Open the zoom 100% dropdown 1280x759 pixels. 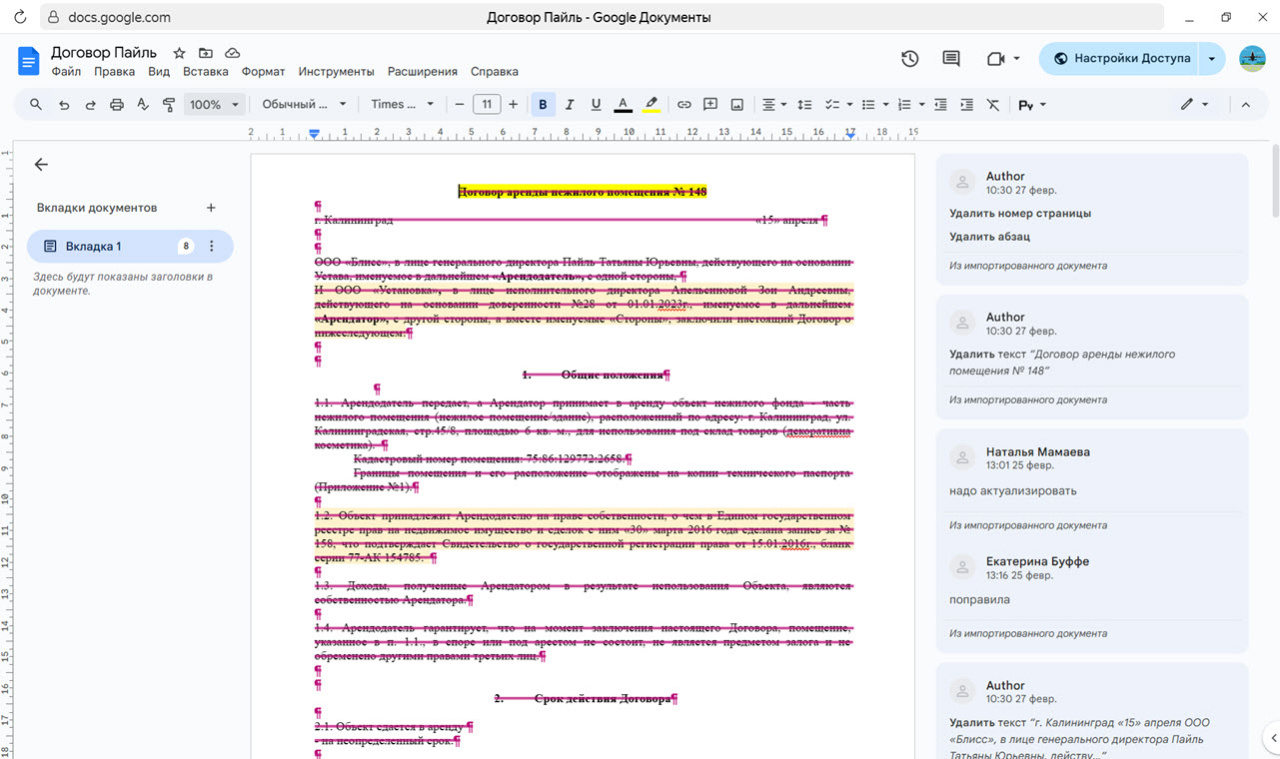(215, 104)
